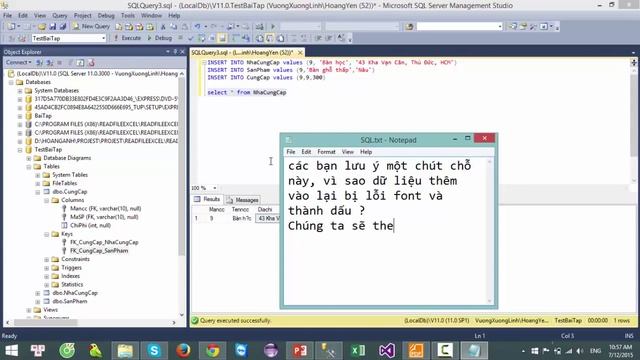Open the Tools menu in SSMS
Screen dimensions: 640x360
coord(128,16)
